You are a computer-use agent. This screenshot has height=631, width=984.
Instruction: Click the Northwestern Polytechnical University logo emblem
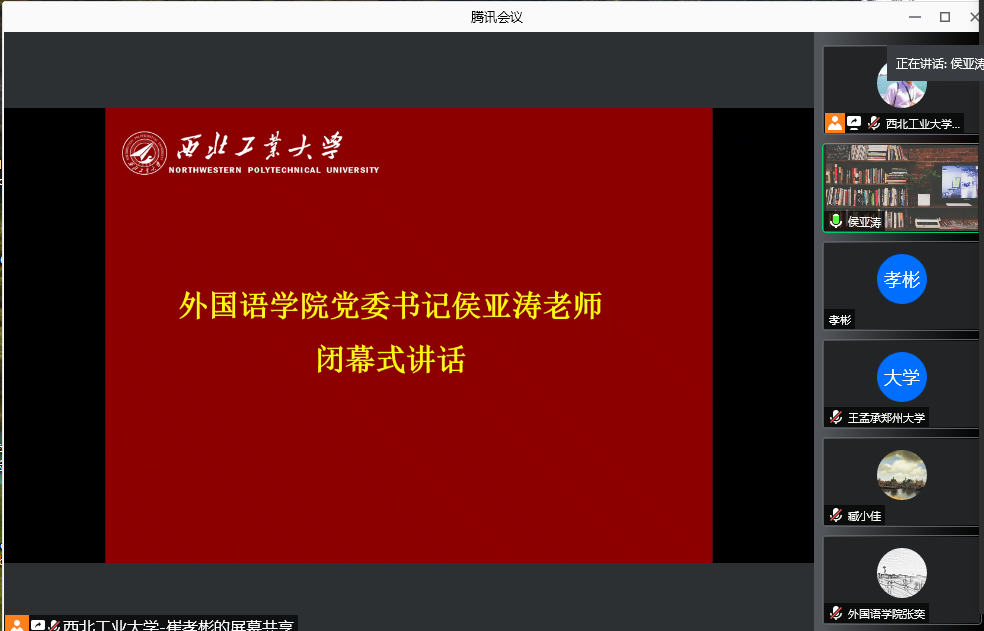[x=145, y=155]
